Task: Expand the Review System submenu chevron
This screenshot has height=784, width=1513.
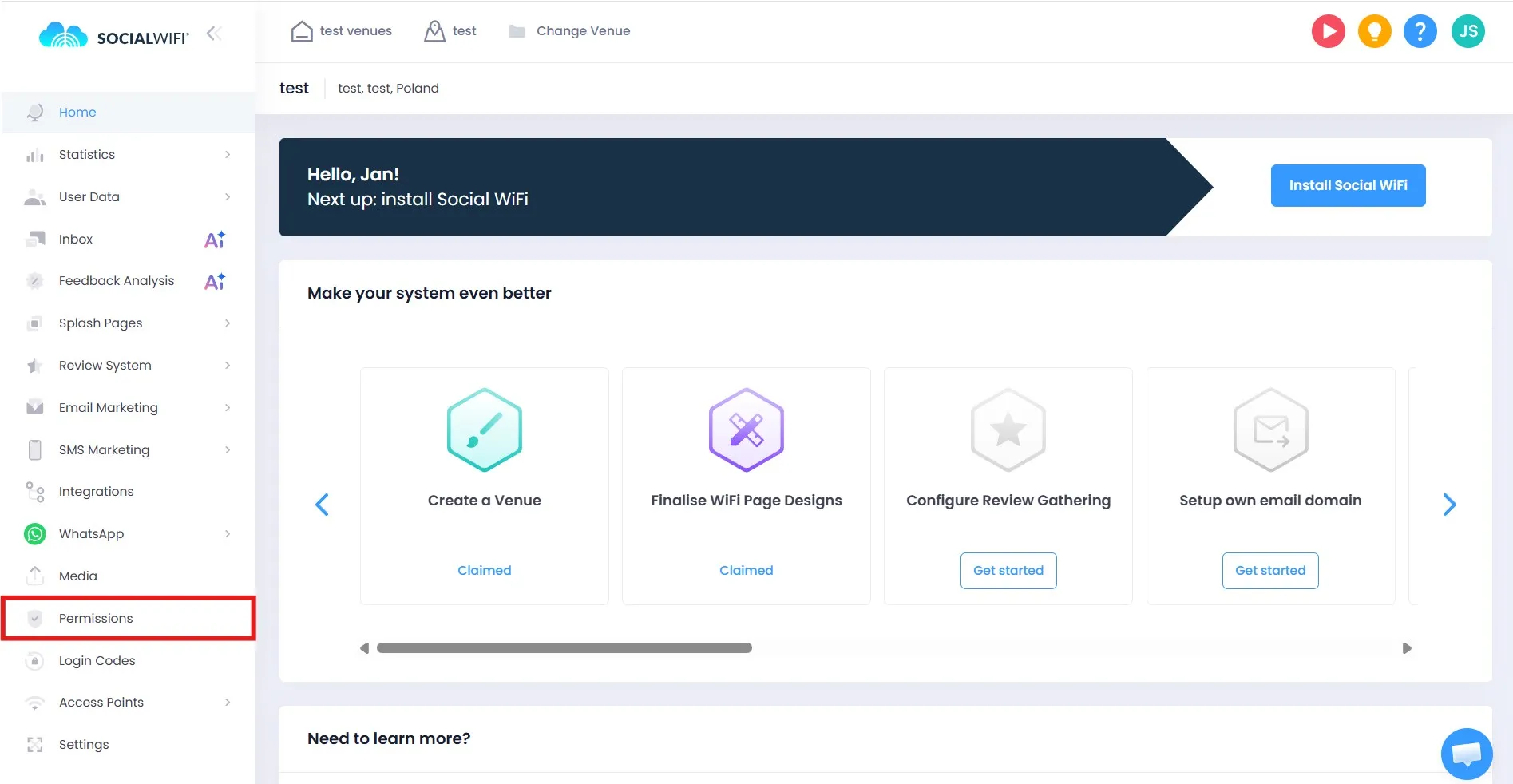Action: tap(228, 366)
